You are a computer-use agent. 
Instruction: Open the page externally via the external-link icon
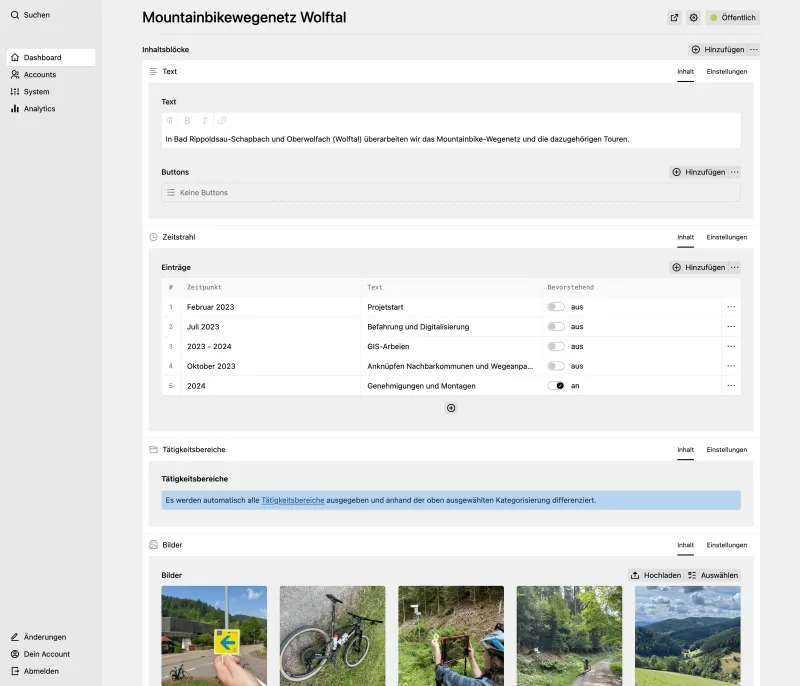[x=674, y=17]
